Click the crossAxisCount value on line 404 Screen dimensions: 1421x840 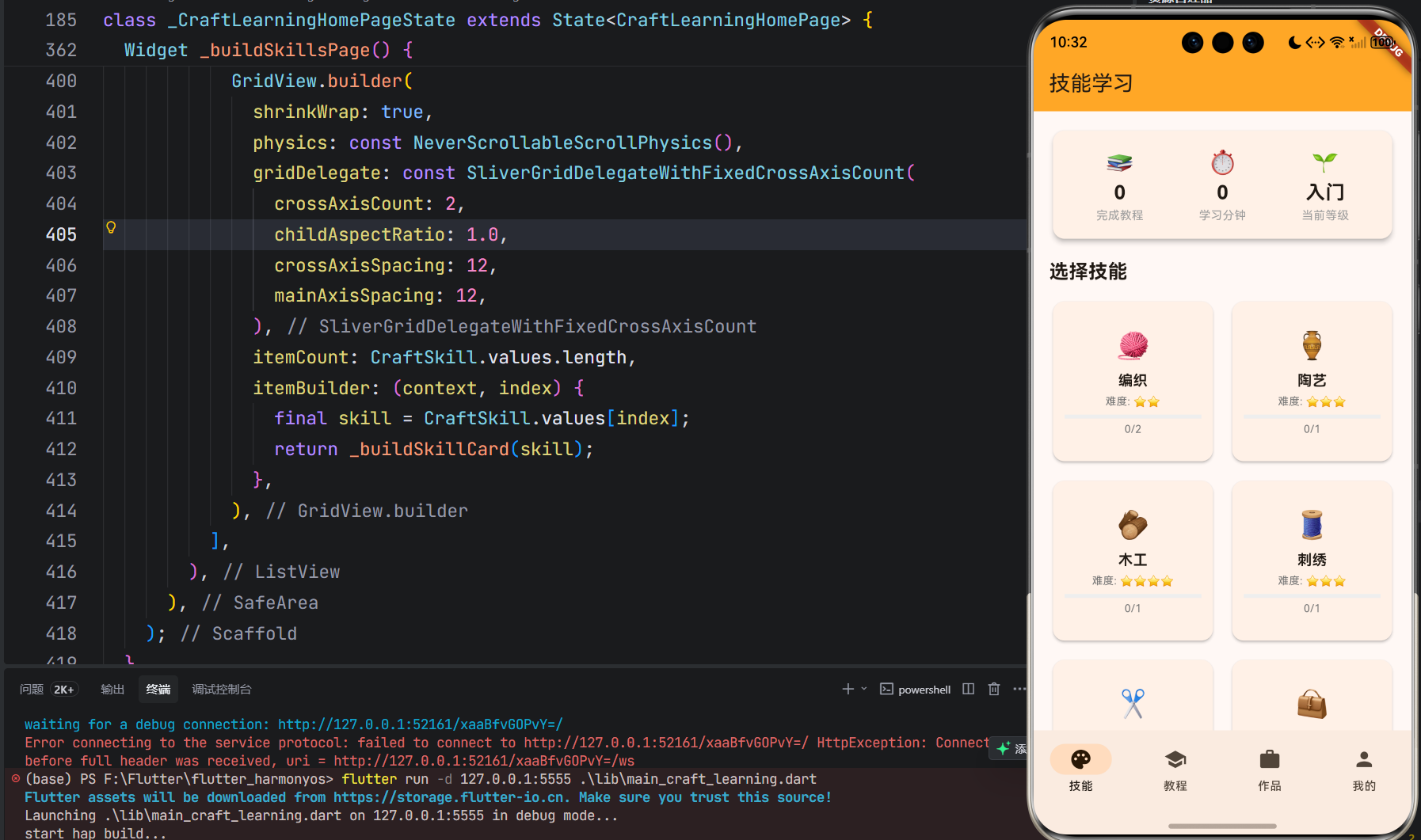pyautogui.click(x=450, y=204)
